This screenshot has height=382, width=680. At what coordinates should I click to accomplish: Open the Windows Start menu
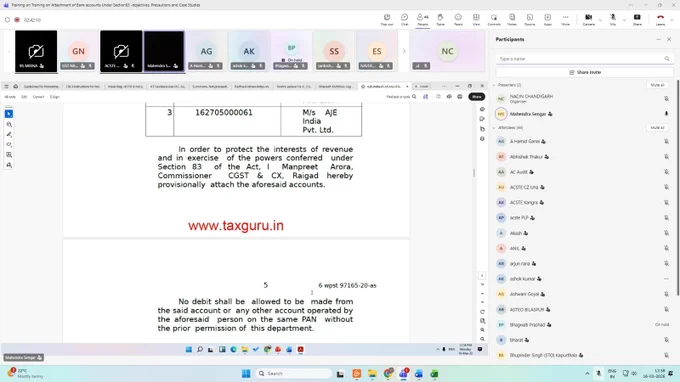point(246,373)
